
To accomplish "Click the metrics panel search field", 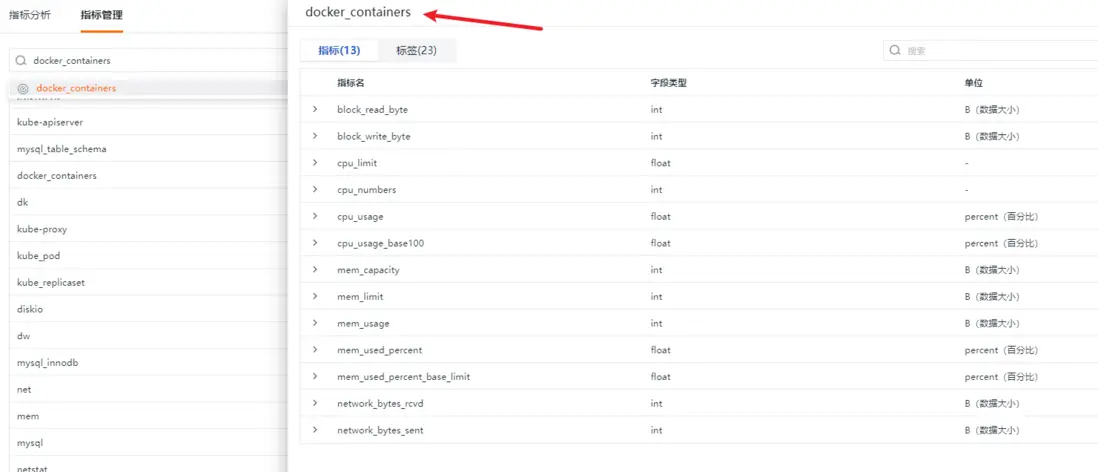I will click(991, 50).
